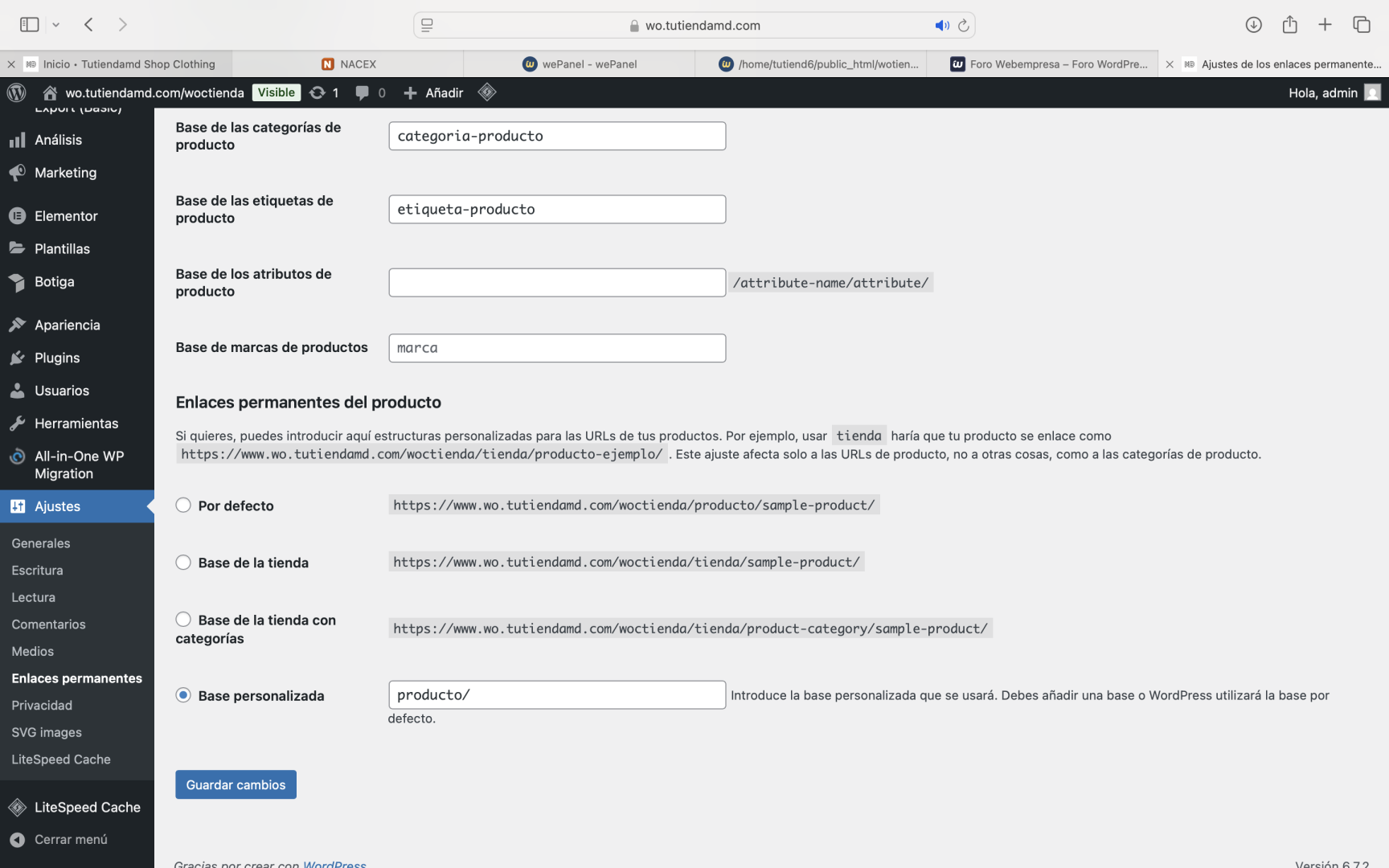Open Herramientas in the sidebar
Image resolution: width=1389 pixels, height=868 pixels.
point(77,424)
